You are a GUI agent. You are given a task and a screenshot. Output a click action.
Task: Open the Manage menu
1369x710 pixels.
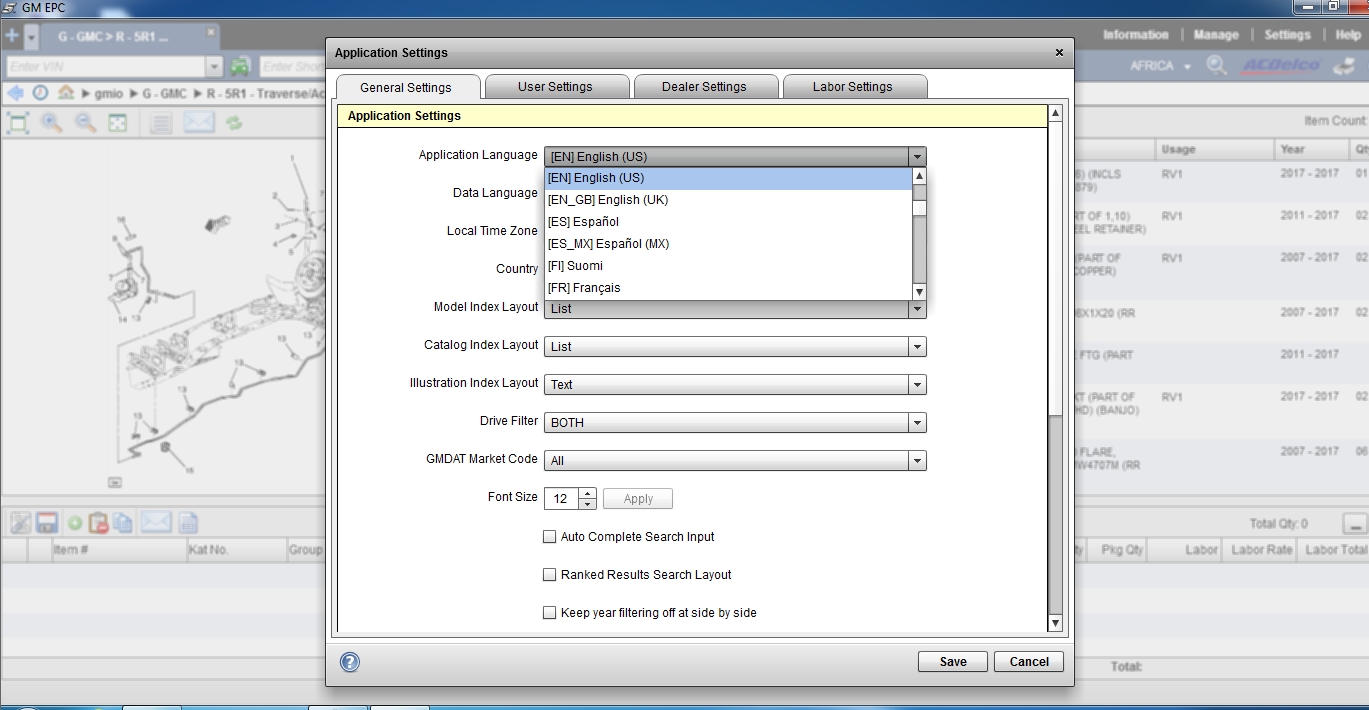click(x=1216, y=35)
